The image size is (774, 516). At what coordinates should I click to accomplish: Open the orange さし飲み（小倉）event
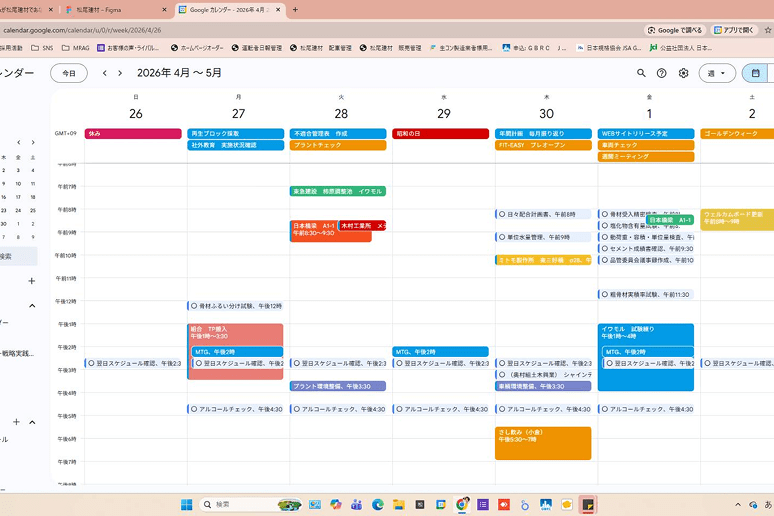[543, 443]
